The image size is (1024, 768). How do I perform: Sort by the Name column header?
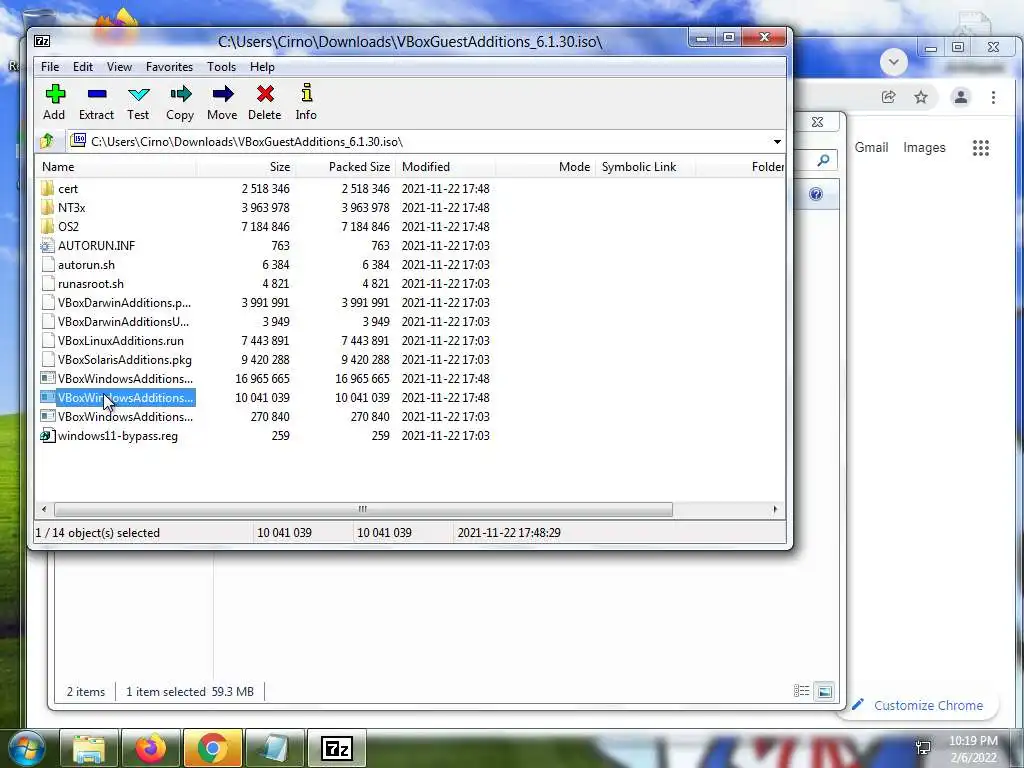pos(116,167)
